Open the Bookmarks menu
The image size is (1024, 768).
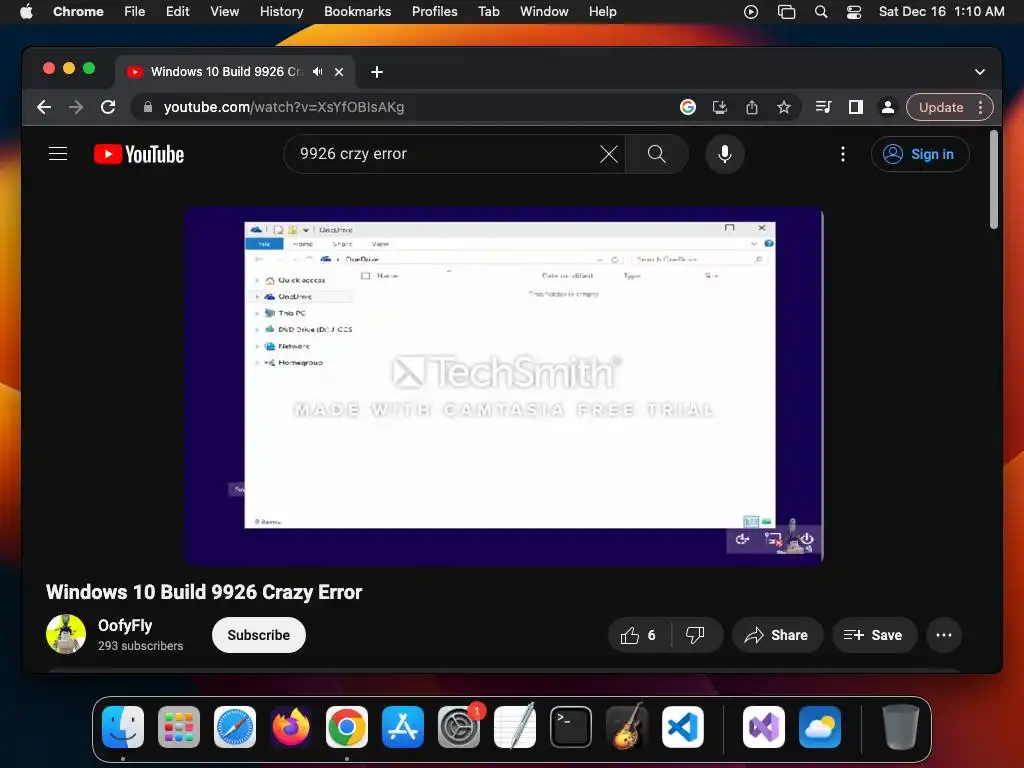357,12
